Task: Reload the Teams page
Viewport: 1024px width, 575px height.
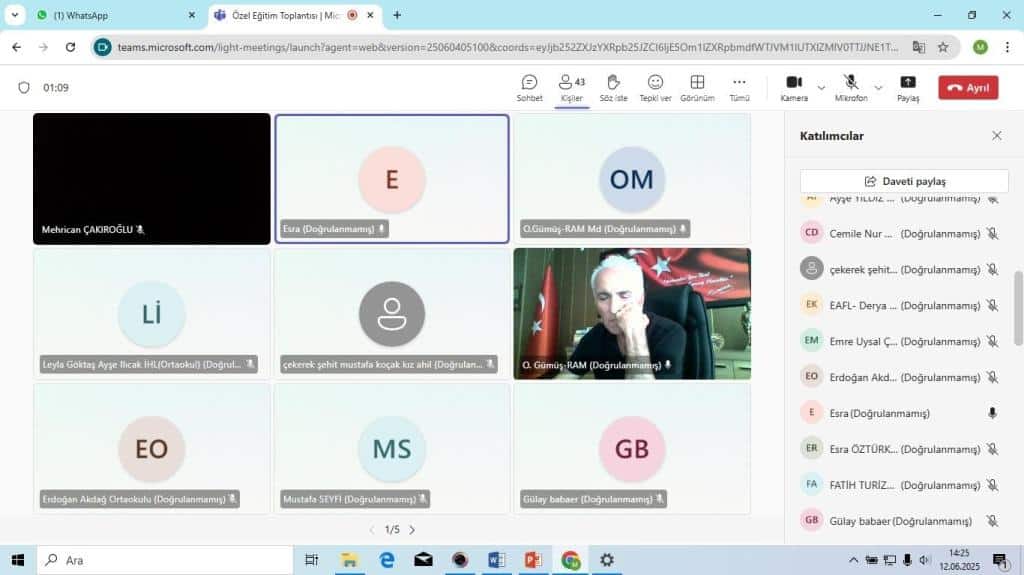Action: click(x=70, y=47)
